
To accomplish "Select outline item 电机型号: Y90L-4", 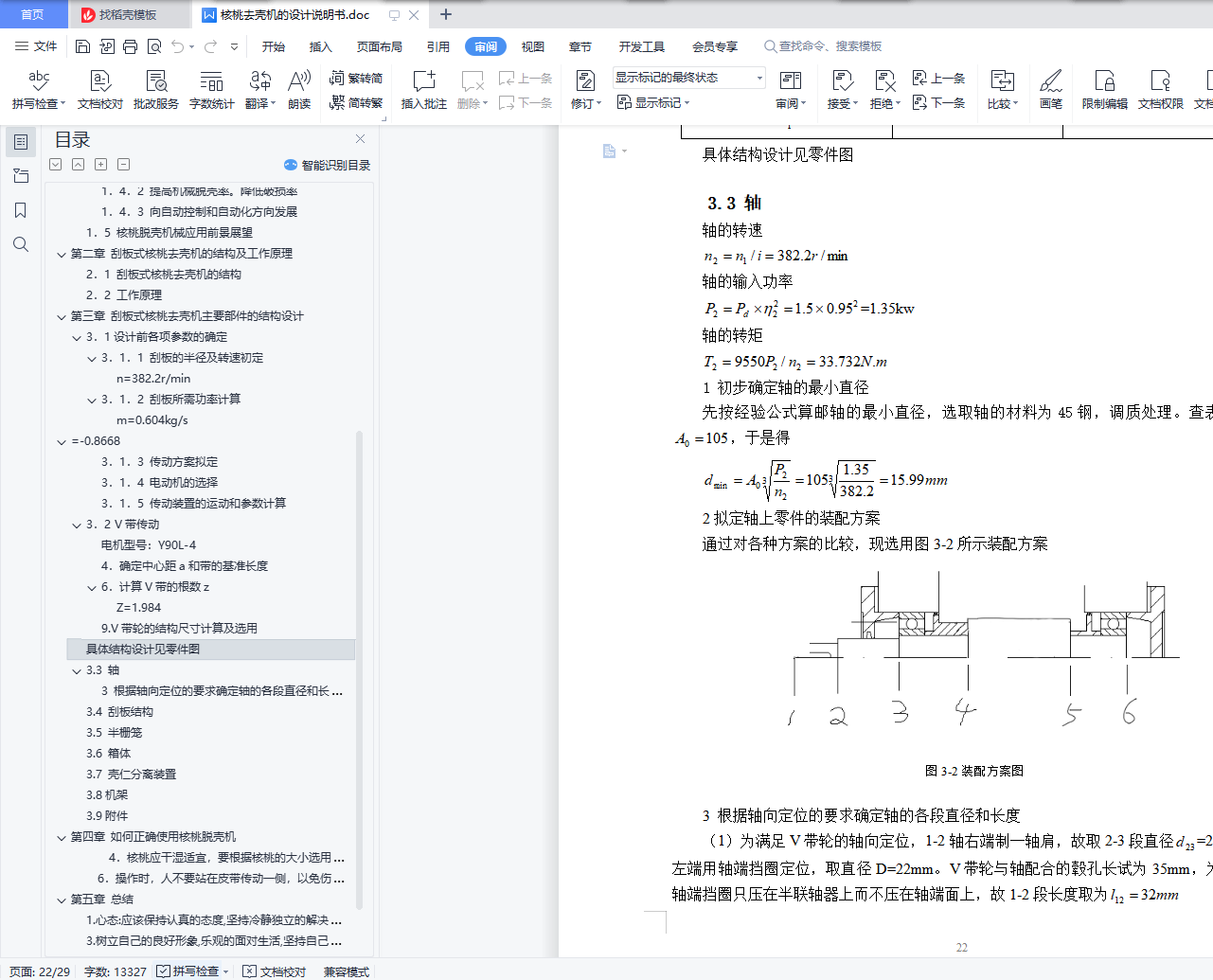I will click(149, 545).
